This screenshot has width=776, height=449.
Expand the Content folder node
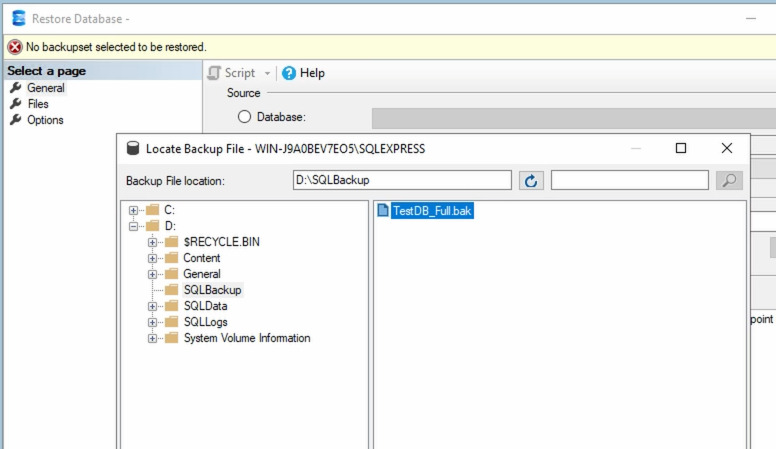pos(152,258)
